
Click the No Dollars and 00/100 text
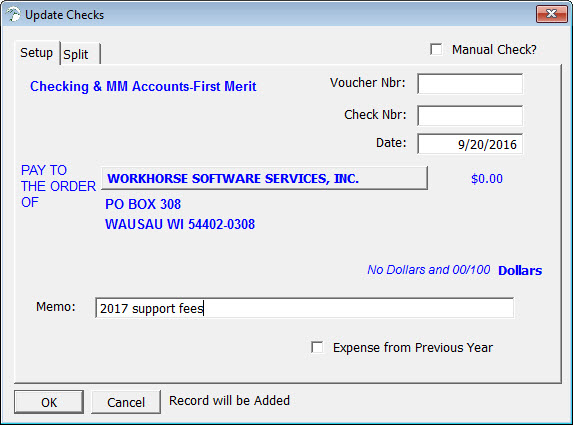coord(429,270)
